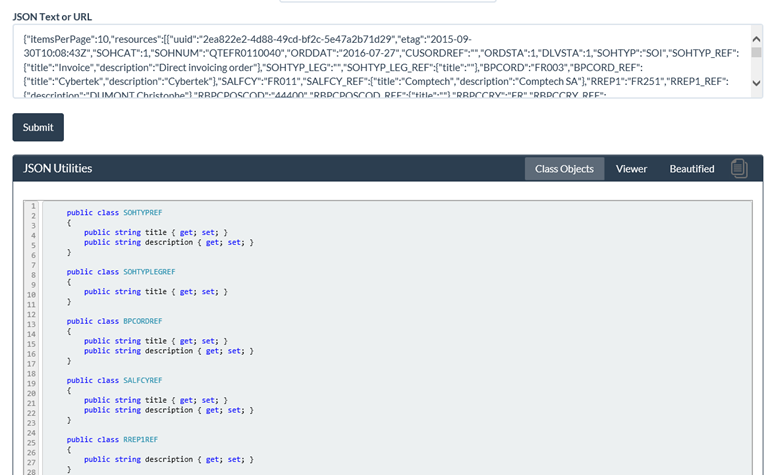Select the Beautified tab
Viewport: 768px width, 475px height.
tap(691, 169)
